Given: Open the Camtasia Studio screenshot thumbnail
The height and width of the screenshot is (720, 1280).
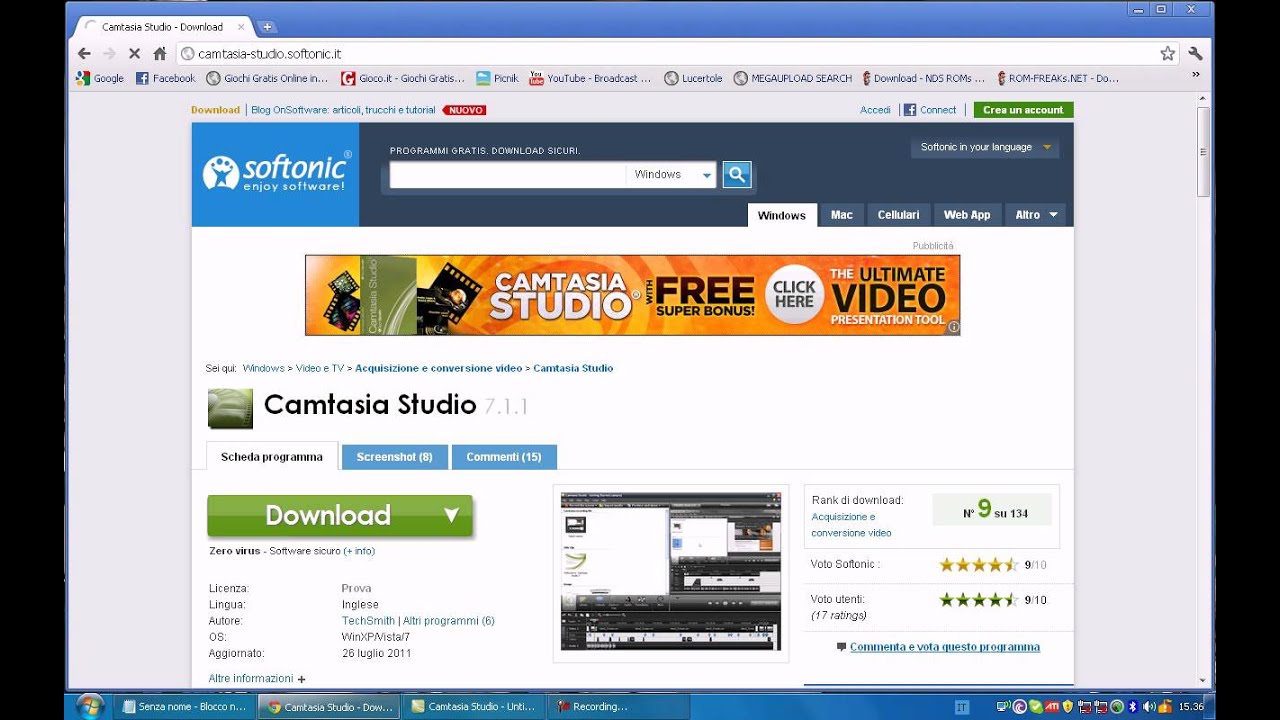Looking at the screenshot, I should coord(671,571).
